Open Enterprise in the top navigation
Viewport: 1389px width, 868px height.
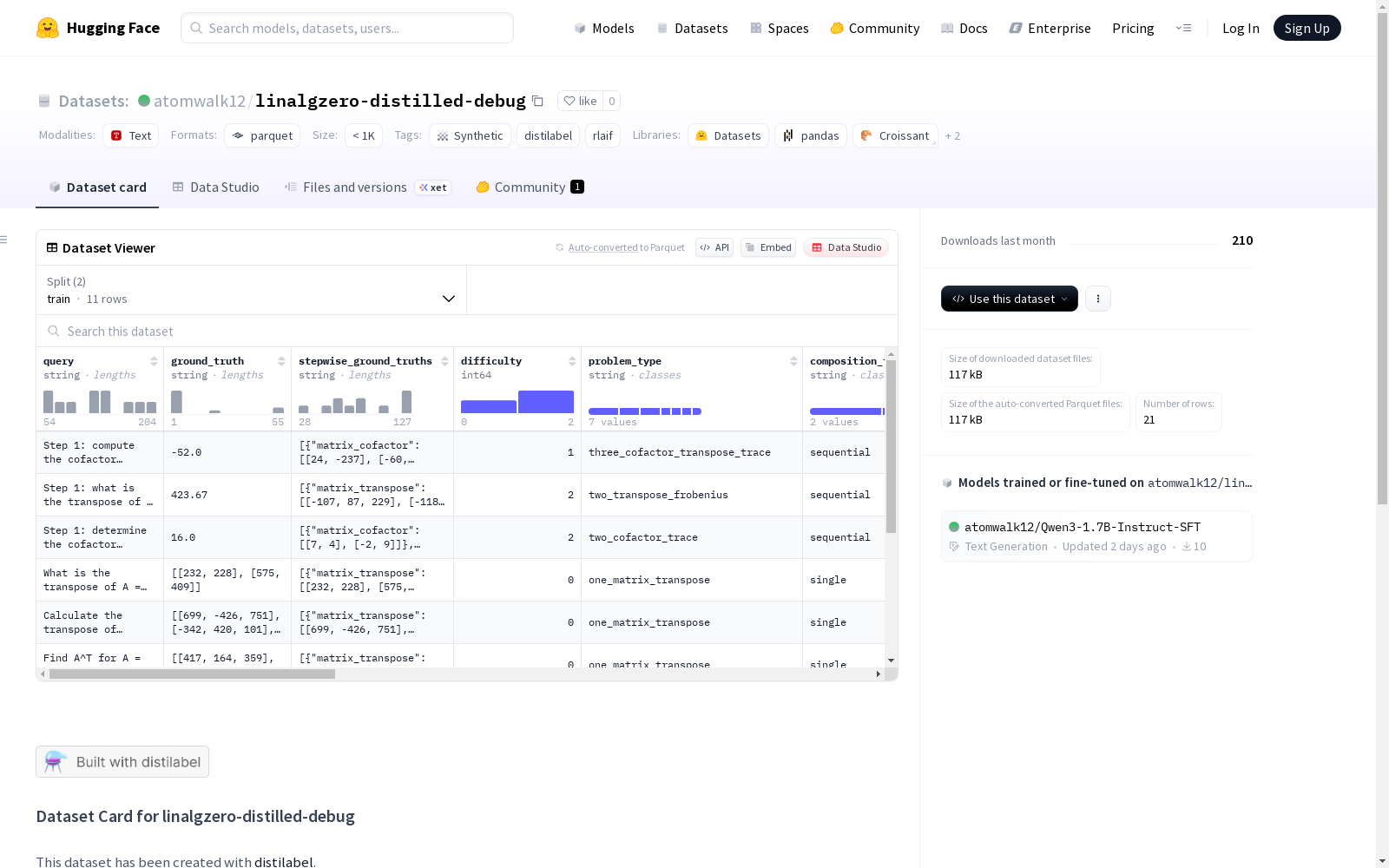pos(1050,28)
